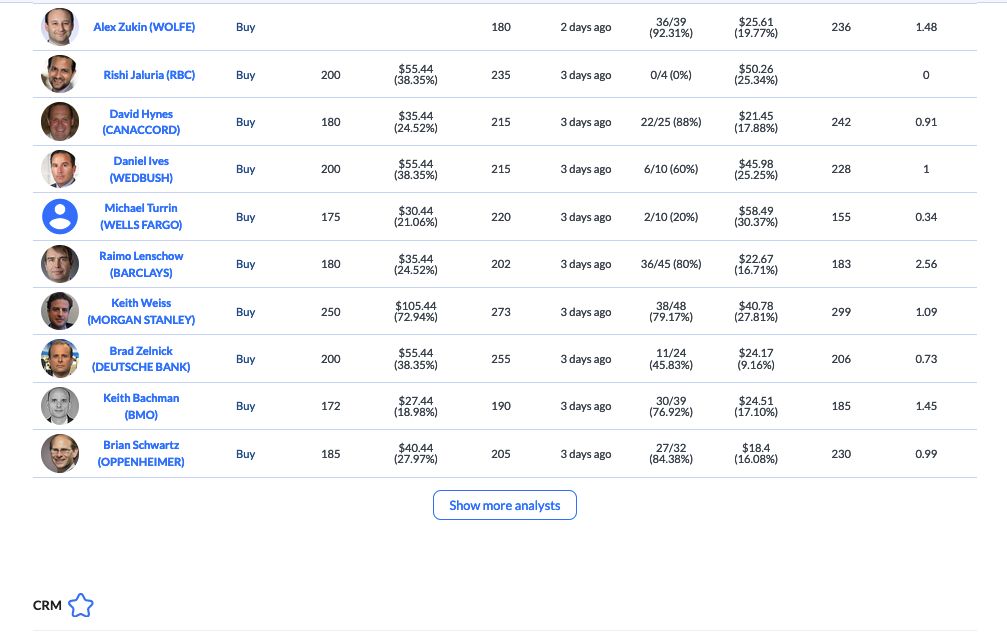The height and width of the screenshot is (643, 1007).
Task: View Keith Weiss (MORGAN STANLEY) profile
Action: point(141,312)
